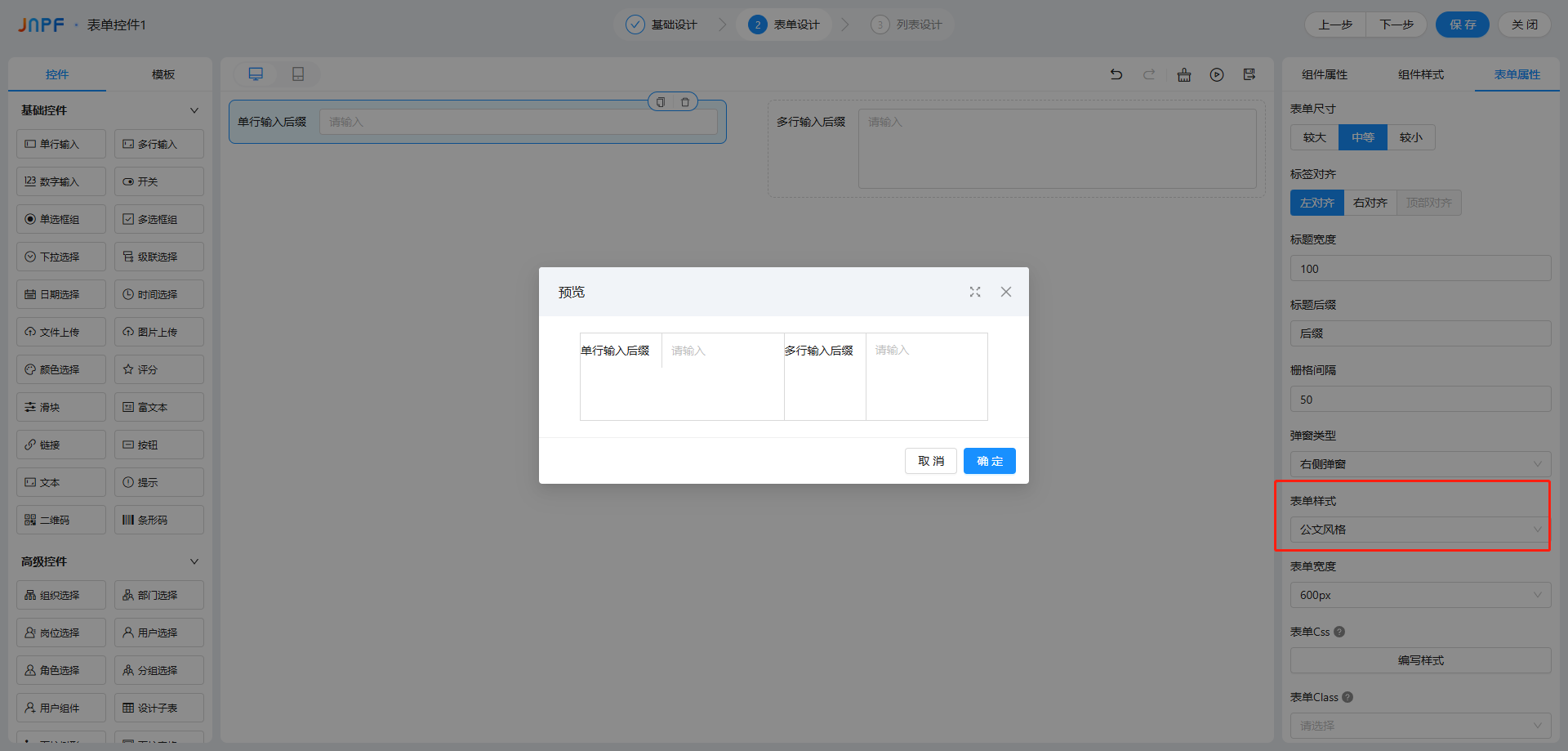Click the clear canvas broom icon

[1184, 74]
